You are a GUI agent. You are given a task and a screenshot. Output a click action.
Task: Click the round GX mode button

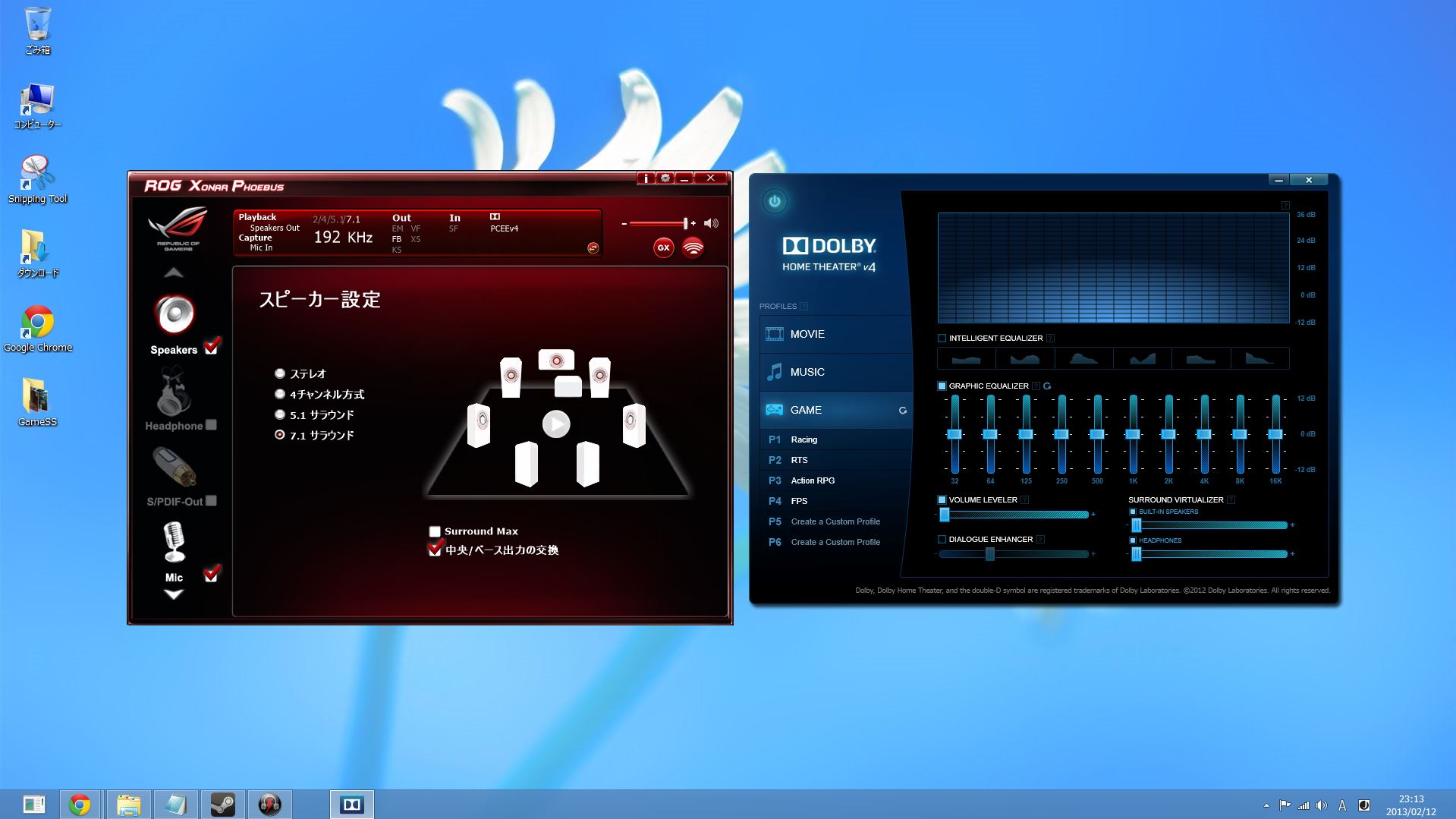[664, 247]
